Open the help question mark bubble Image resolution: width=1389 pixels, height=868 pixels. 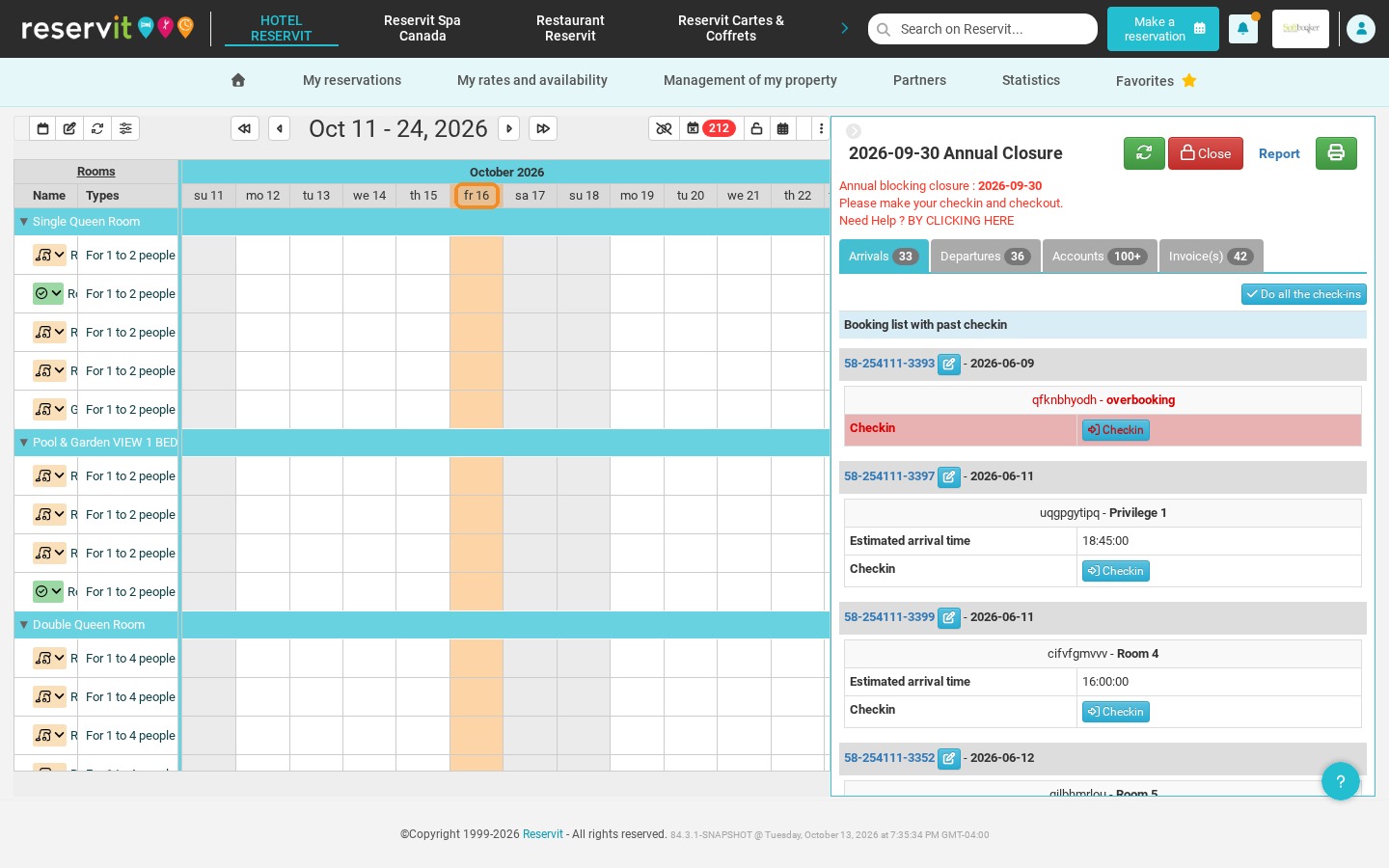coord(1341,781)
